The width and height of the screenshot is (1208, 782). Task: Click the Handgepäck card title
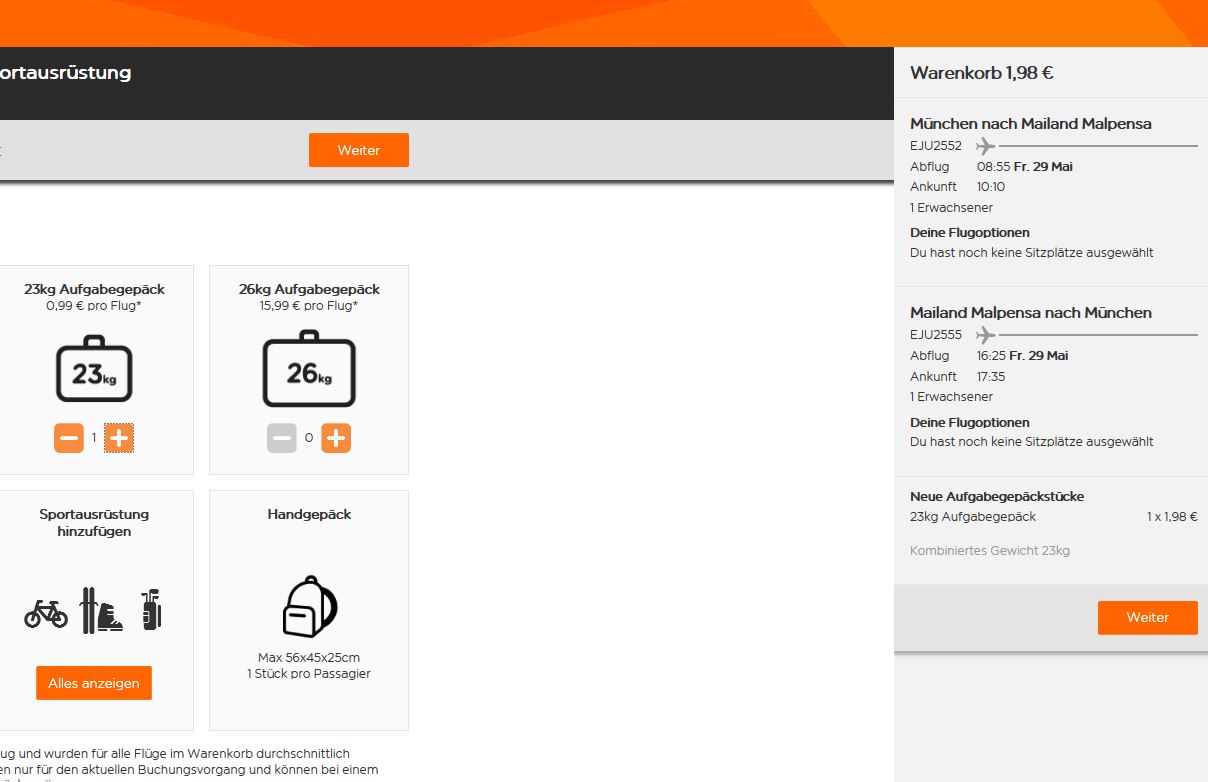pyautogui.click(x=309, y=514)
